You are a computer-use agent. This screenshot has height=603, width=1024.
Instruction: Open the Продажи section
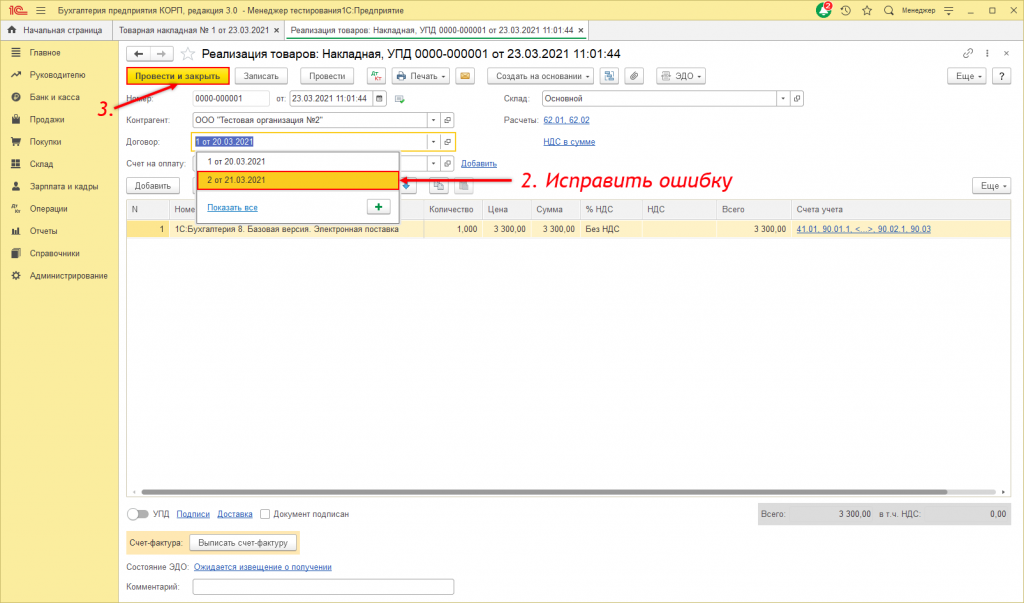[x=46, y=120]
